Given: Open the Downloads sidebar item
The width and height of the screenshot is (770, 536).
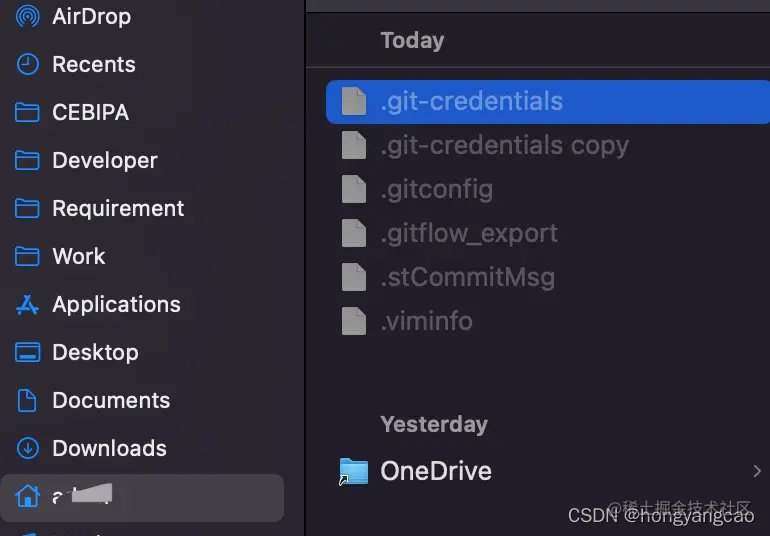Looking at the screenshot, I should (x=108, y=448).
